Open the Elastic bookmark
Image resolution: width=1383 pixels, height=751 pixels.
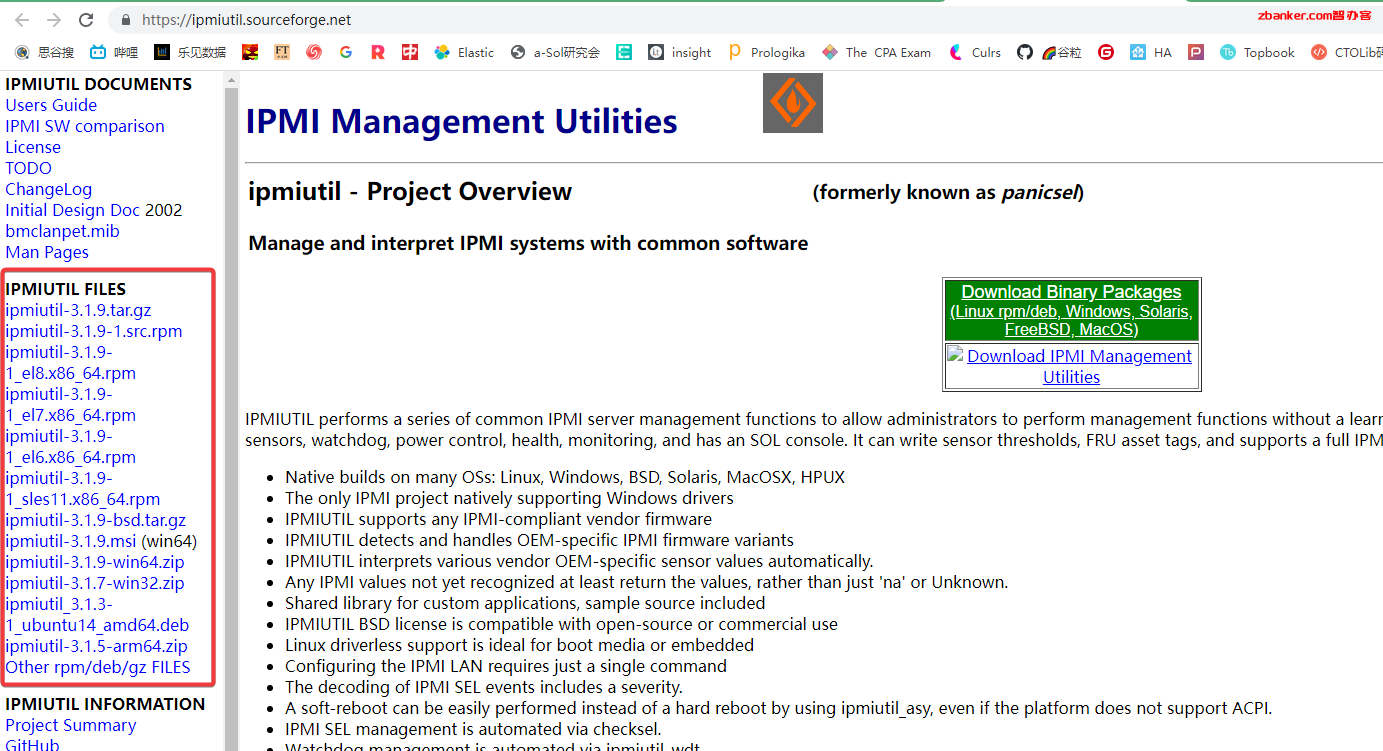[464, 52]
